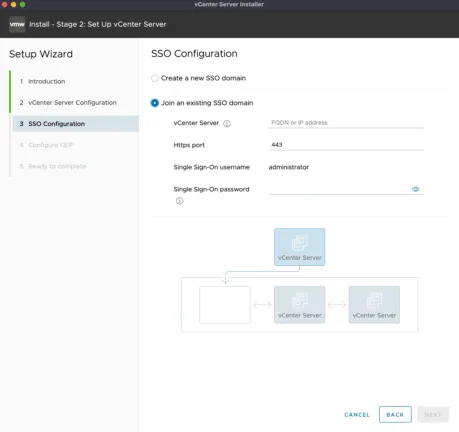Click the Https port label
Viewport: 459px width, 432px height.
pyautogui.click(x=189, y=145)
